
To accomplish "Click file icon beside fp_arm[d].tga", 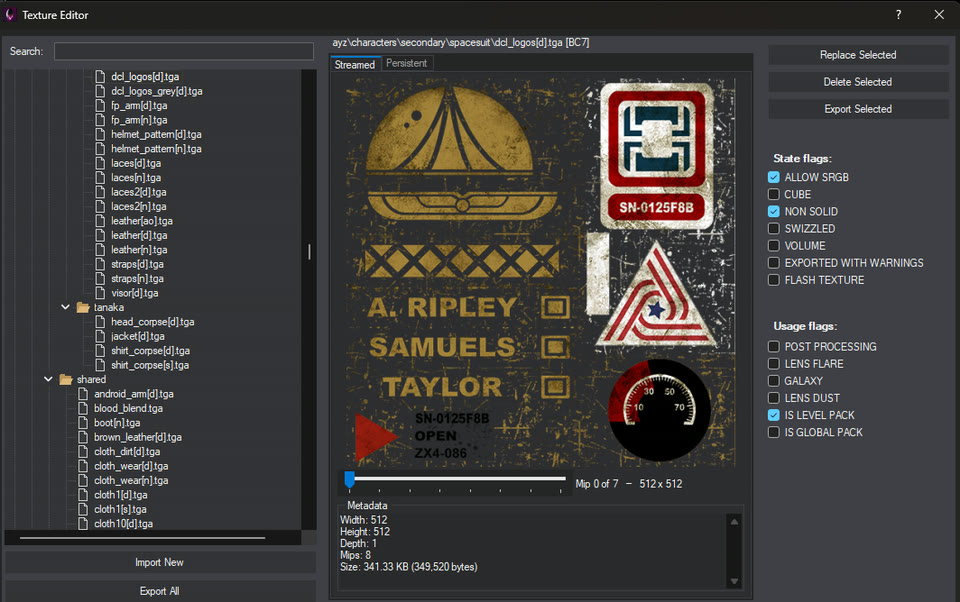I will tap(100, 105).
